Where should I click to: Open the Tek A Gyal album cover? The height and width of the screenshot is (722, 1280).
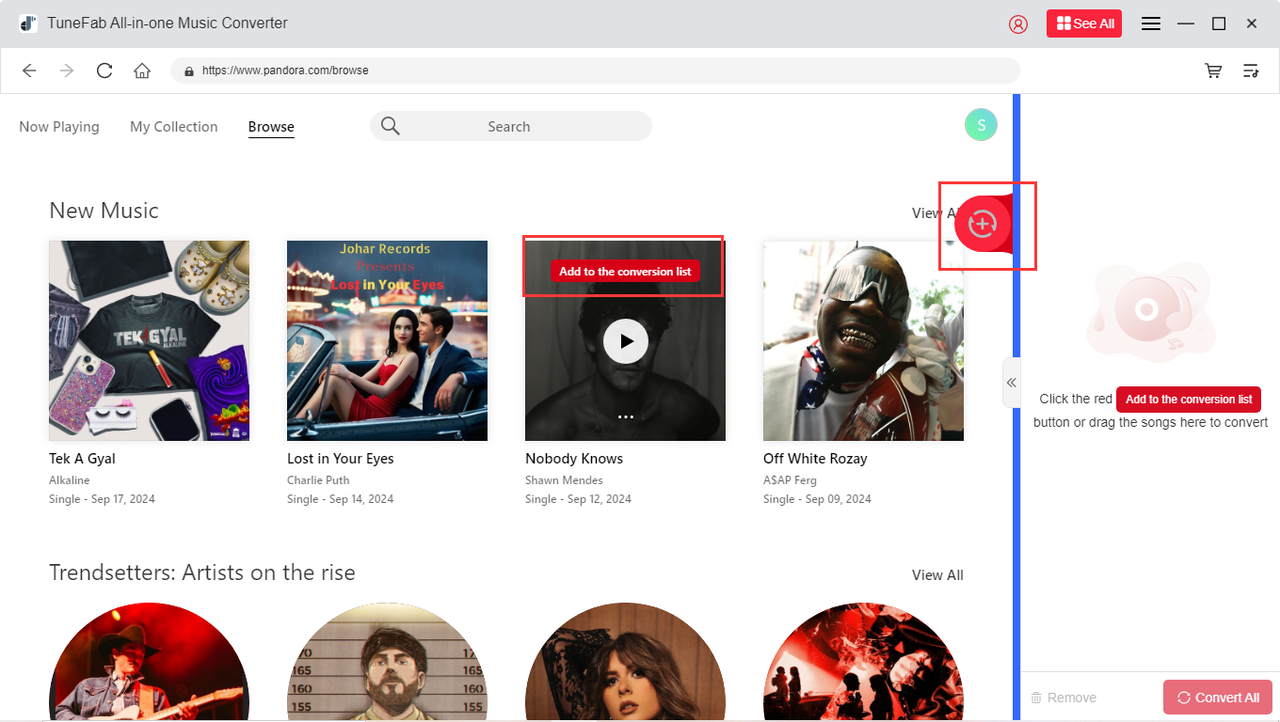pyautogui.click(x=149, y=341)
